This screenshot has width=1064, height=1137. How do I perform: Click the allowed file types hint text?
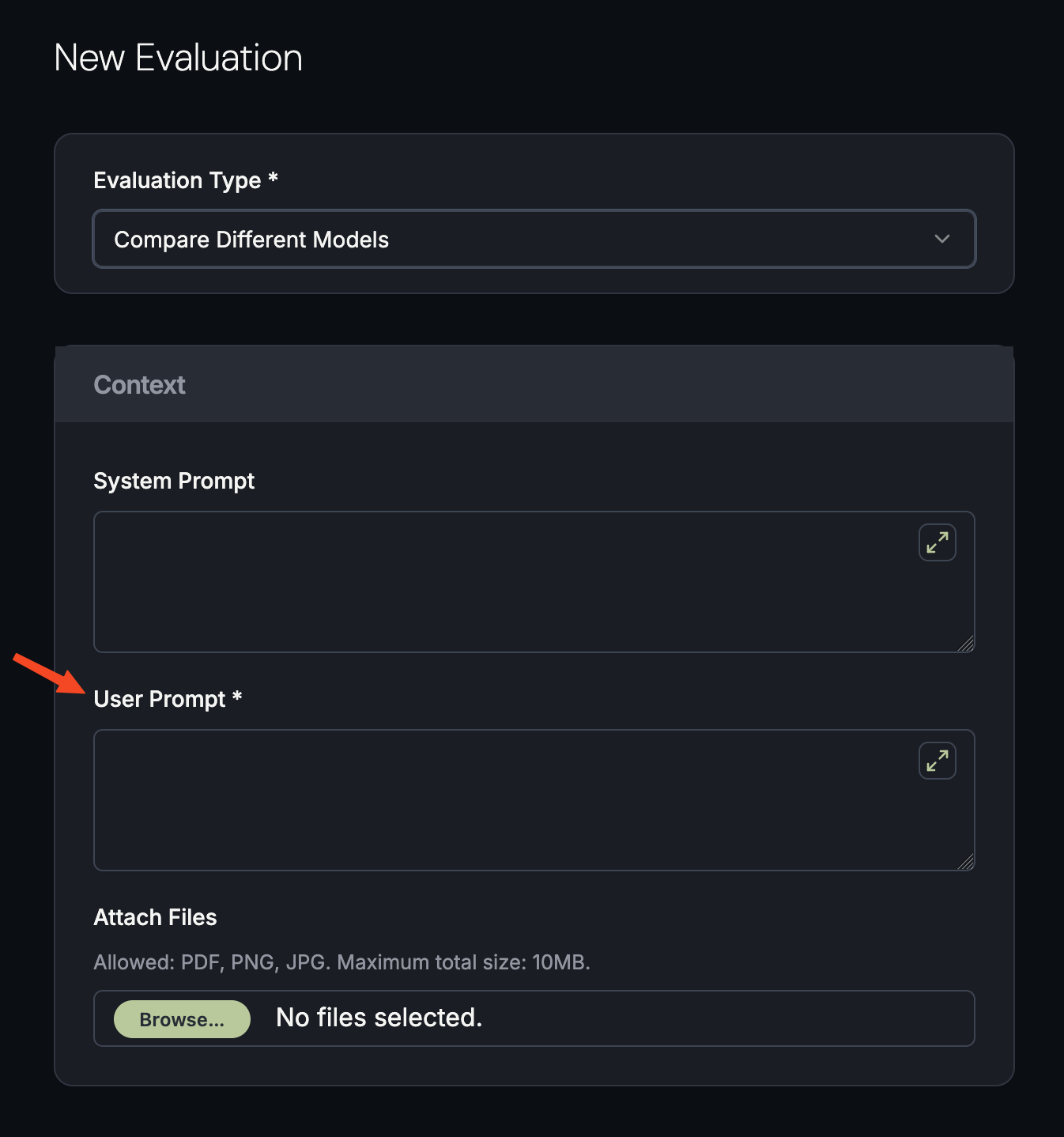(341, 962)
